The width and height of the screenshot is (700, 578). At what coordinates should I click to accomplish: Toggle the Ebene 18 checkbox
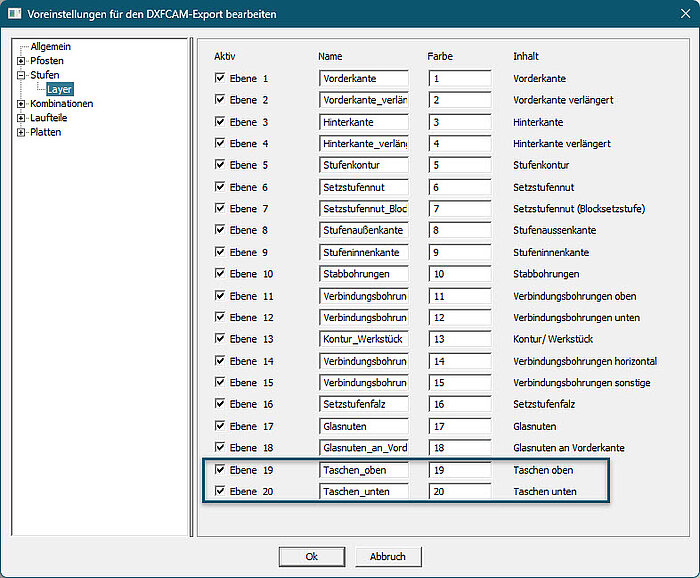point(220,447)
